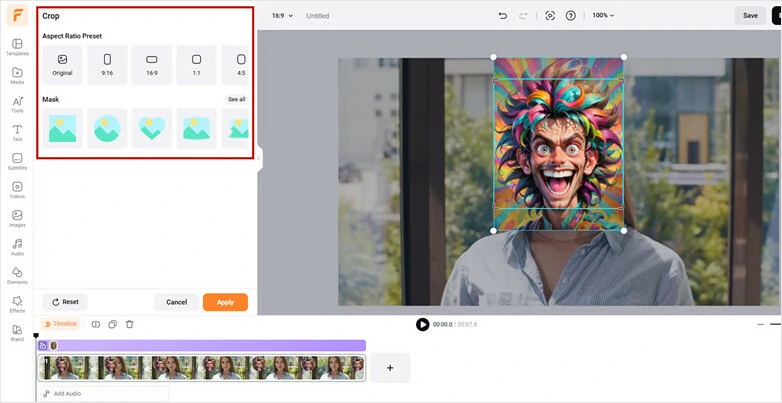The height and width of the screenshot is (403, 782).
Task: Choose the heart mask shape
Action: 152,129
